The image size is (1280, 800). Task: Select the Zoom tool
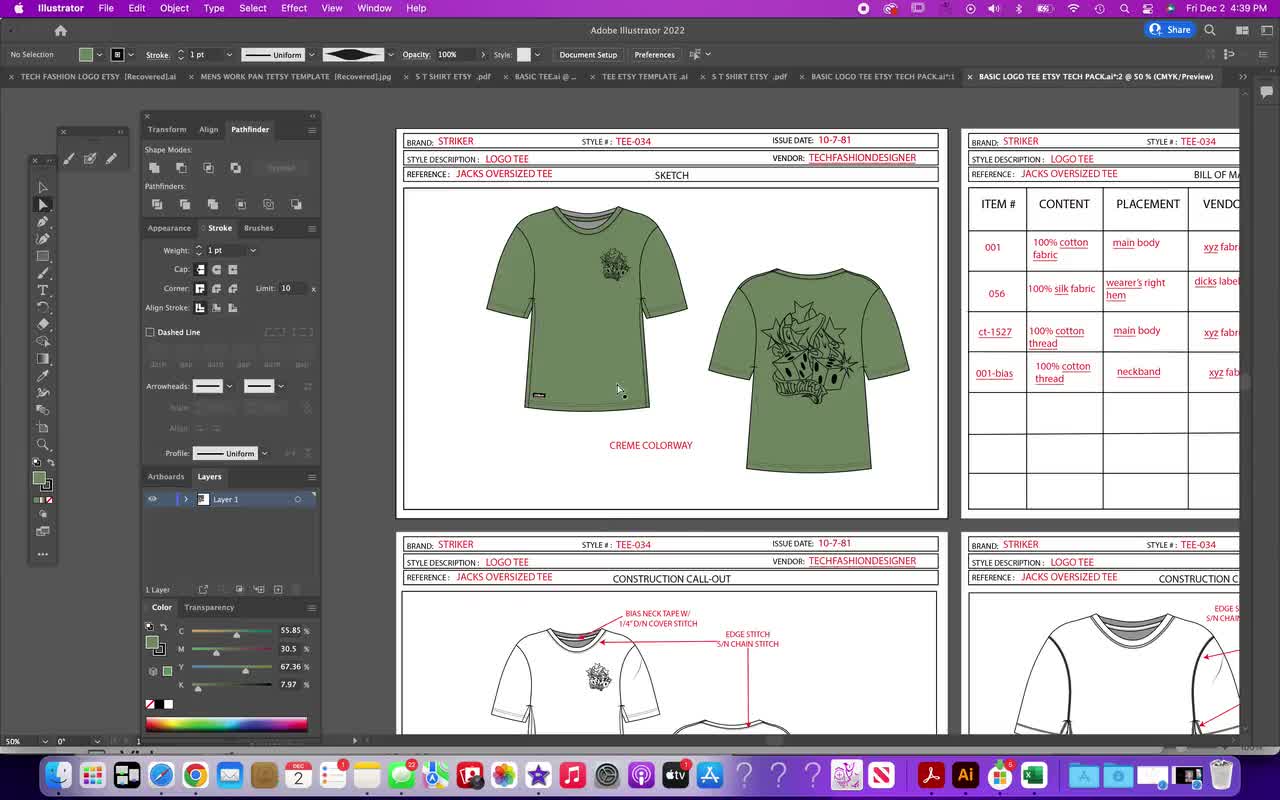[x=43, y=444]
